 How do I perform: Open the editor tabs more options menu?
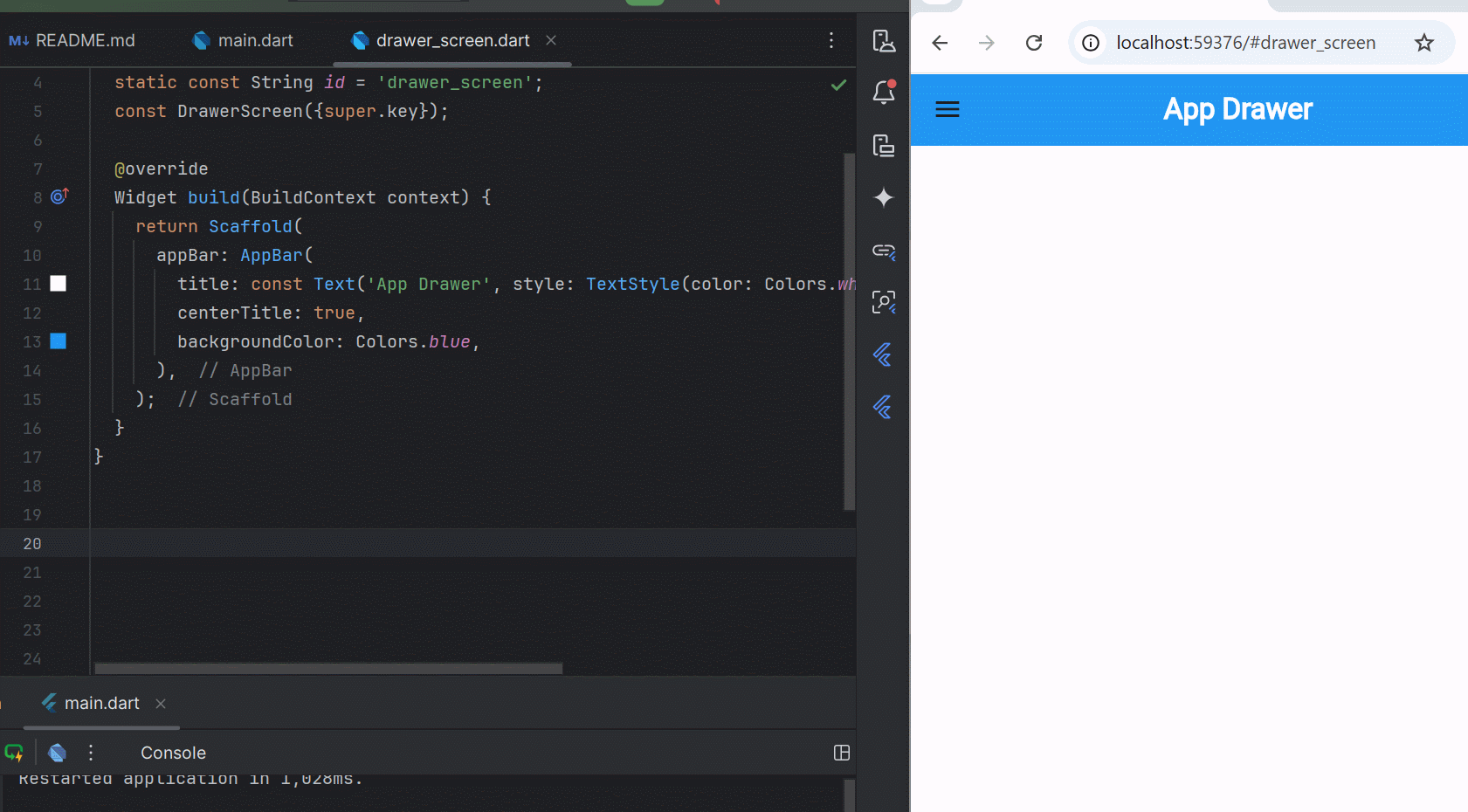click(831, 40)
